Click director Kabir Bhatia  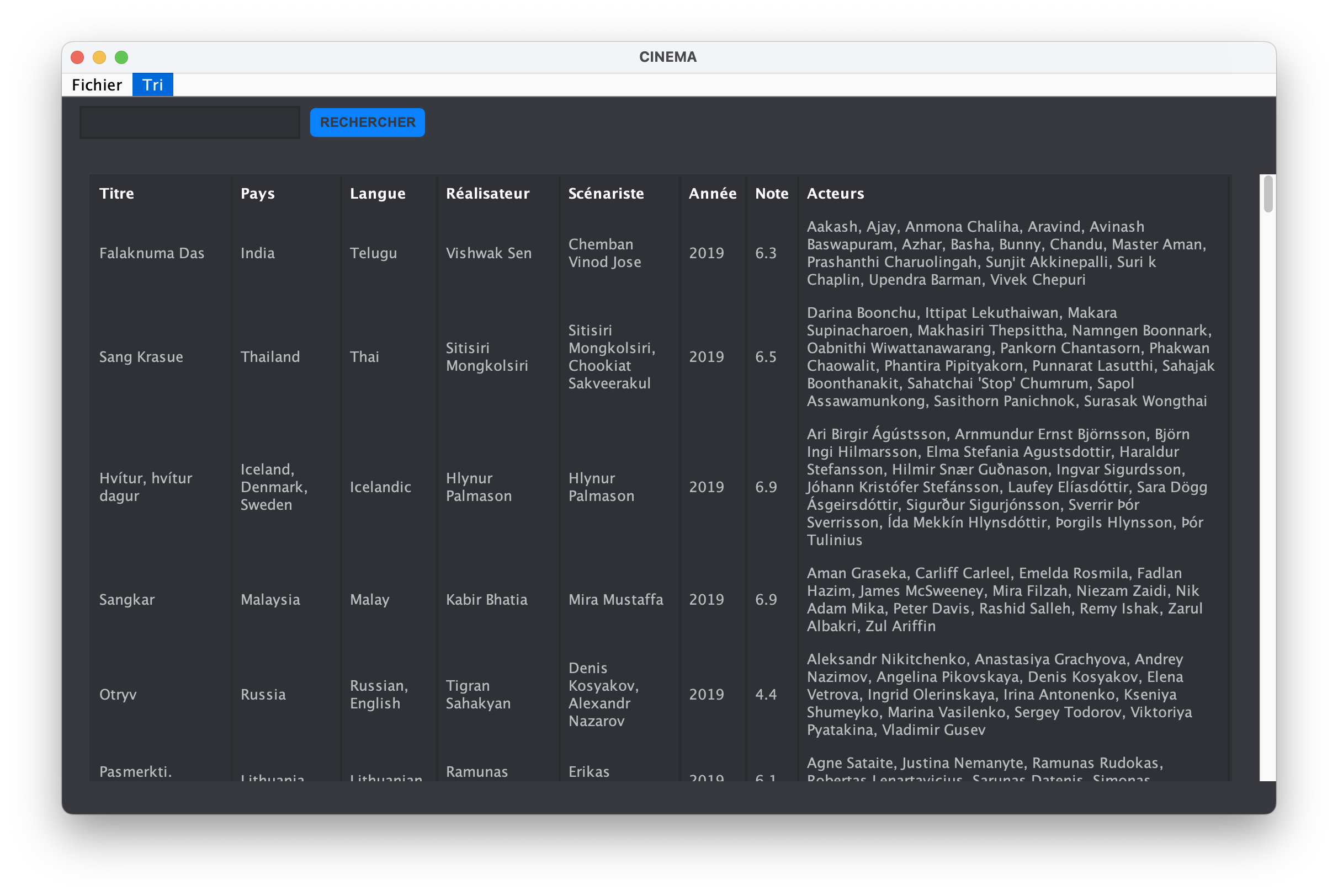[x=486, y=599]
